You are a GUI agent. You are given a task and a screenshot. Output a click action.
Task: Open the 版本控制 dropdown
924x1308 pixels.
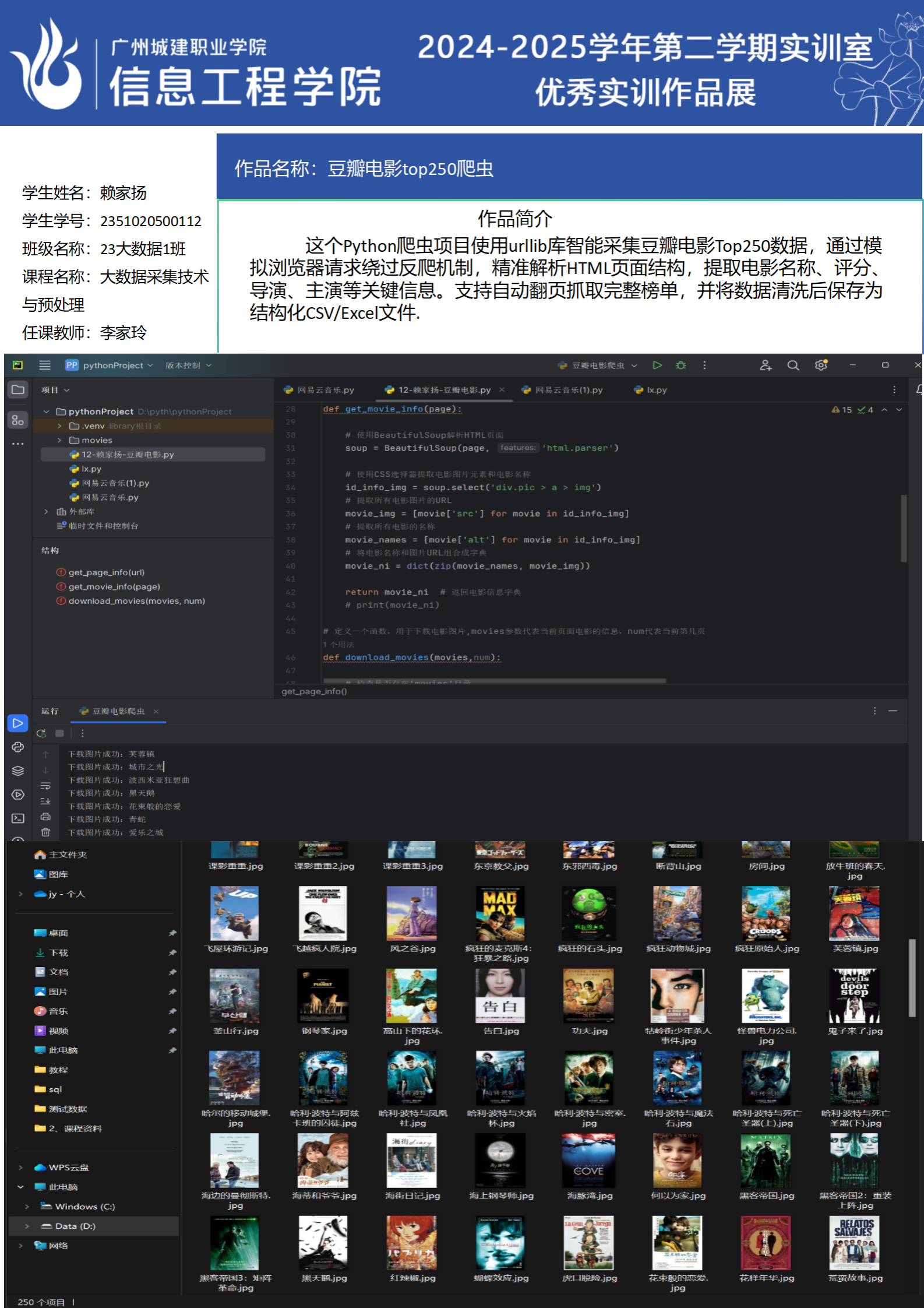pyautogui.click(x=188, y=365)
